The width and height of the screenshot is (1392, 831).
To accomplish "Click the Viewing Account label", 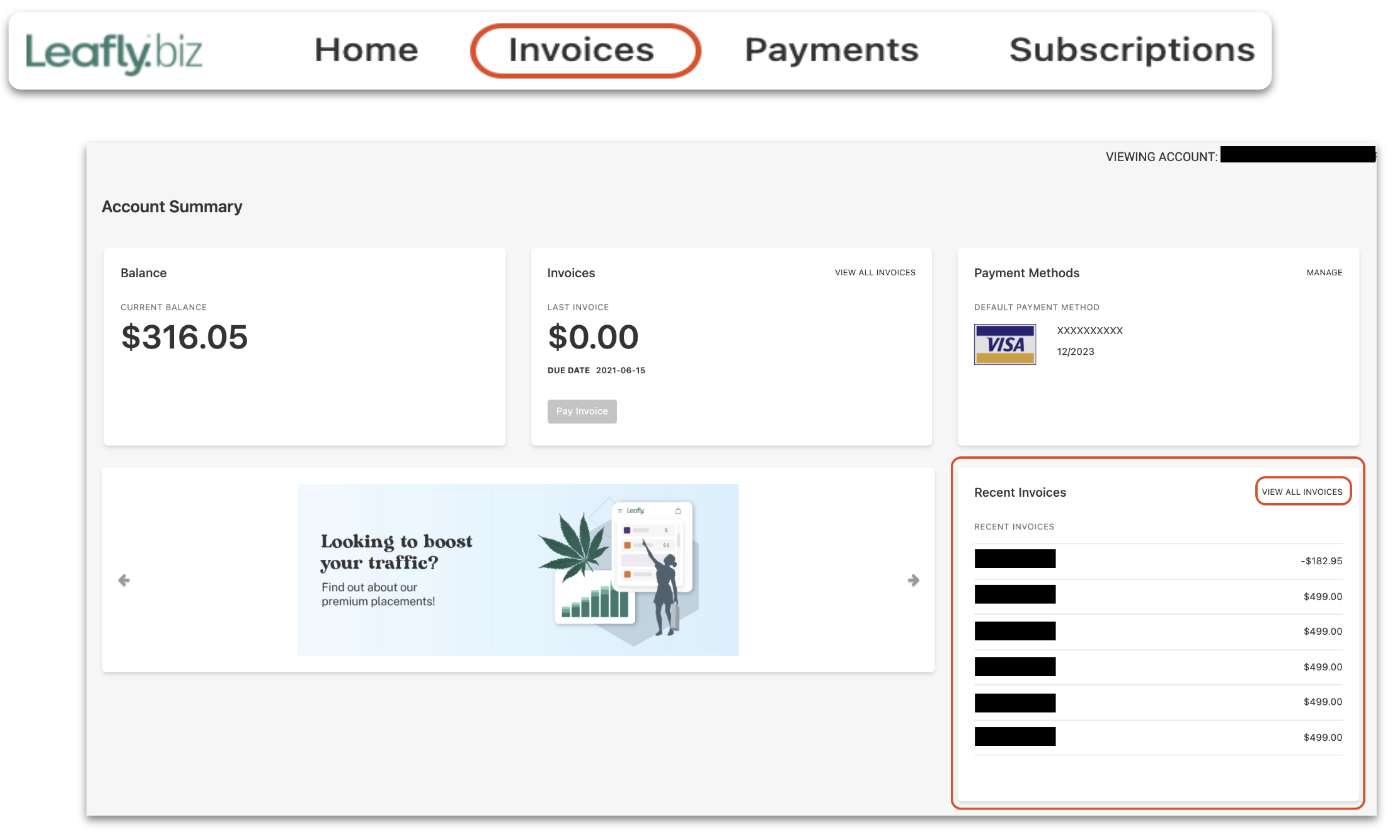I will [1161, 157].
